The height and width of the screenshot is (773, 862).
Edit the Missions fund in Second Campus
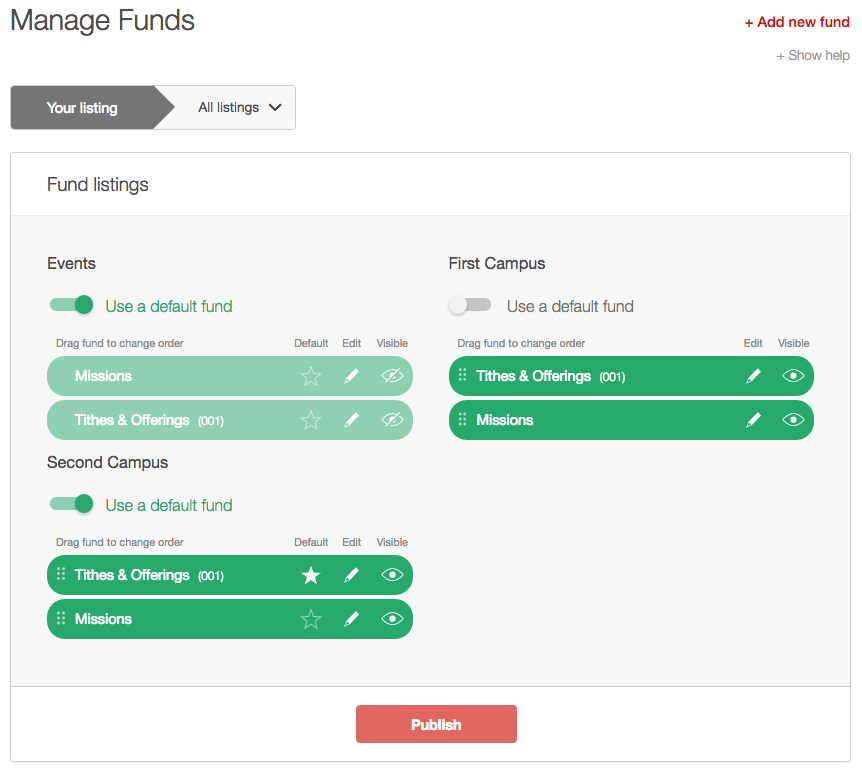(x=351, y=619)
